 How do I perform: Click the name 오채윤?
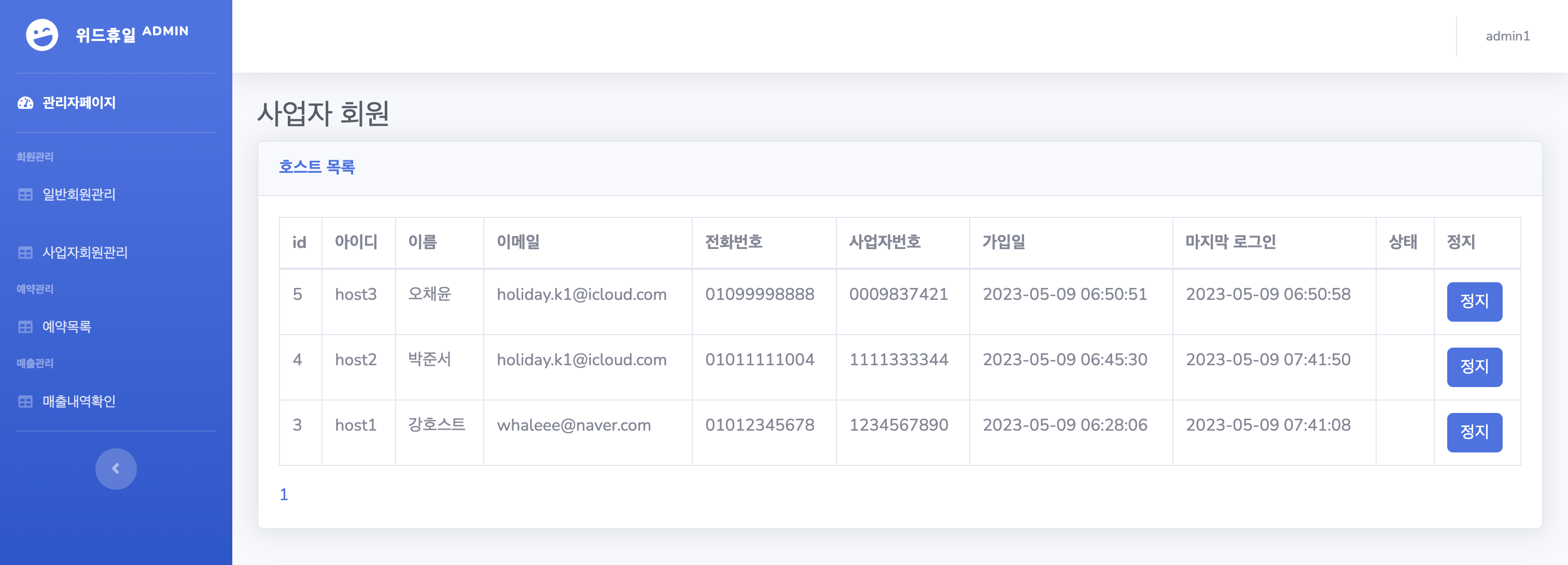[430, 294]
